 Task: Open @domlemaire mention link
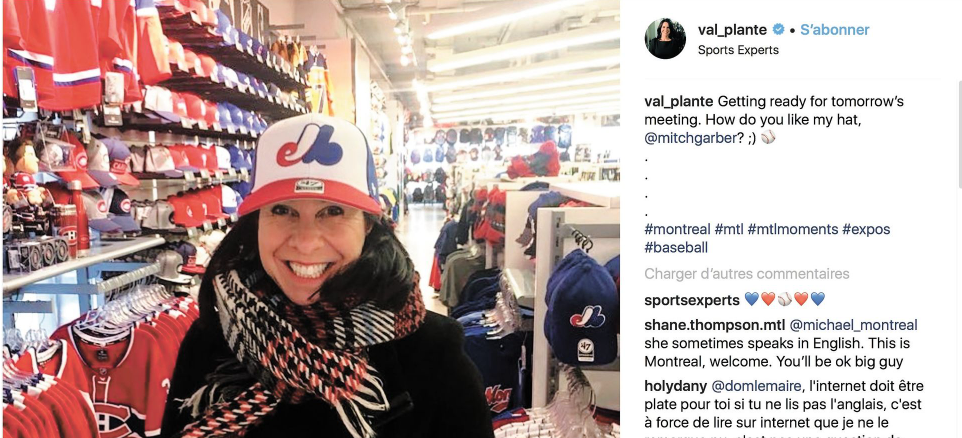coord(756,386)
